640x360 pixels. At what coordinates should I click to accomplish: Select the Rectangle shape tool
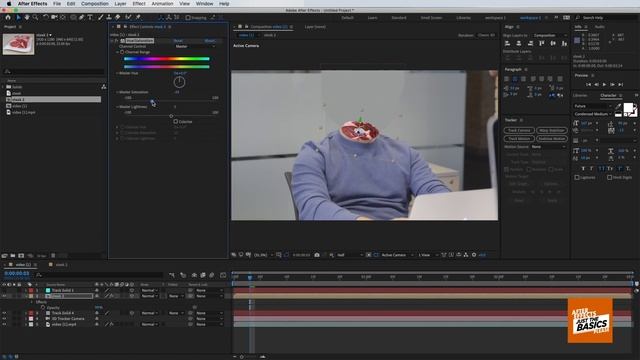click(x=73, y=18)
